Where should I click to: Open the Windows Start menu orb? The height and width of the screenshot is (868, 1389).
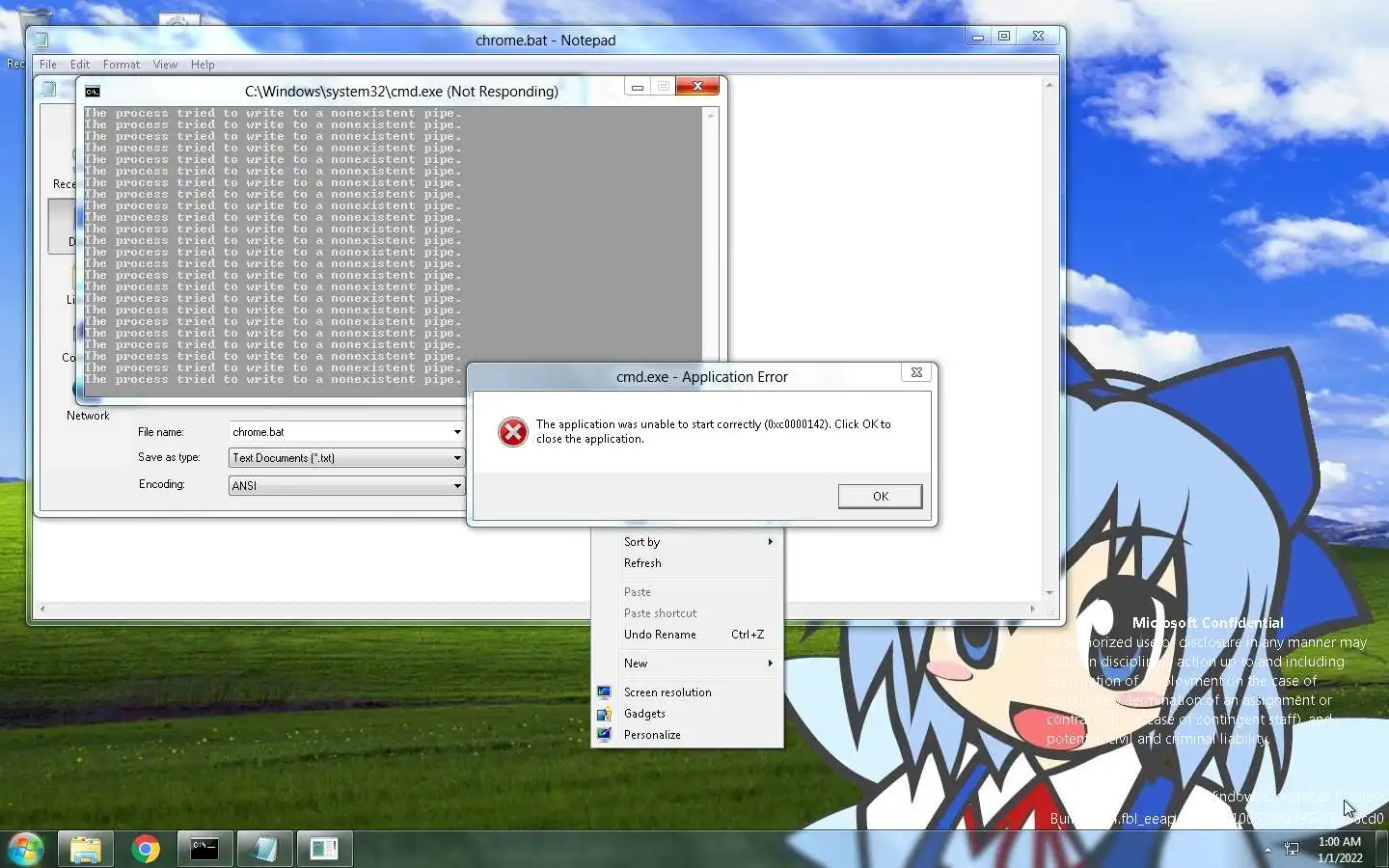pos(26,849)
